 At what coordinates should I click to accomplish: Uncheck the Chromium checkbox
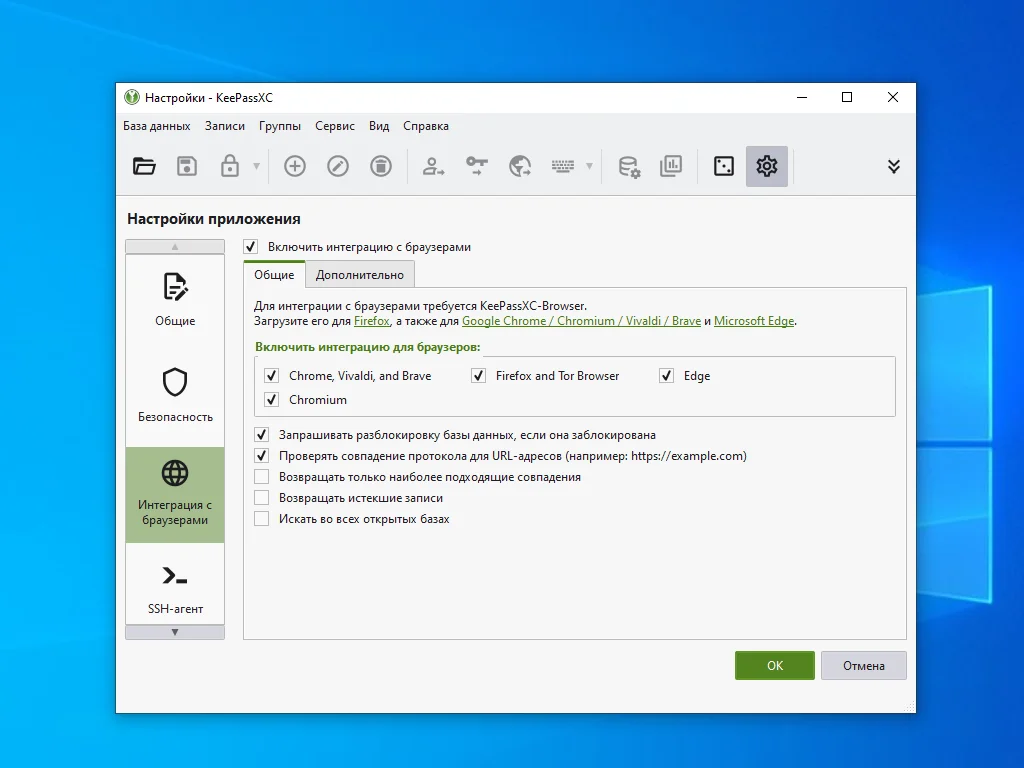tap(272, 400)
